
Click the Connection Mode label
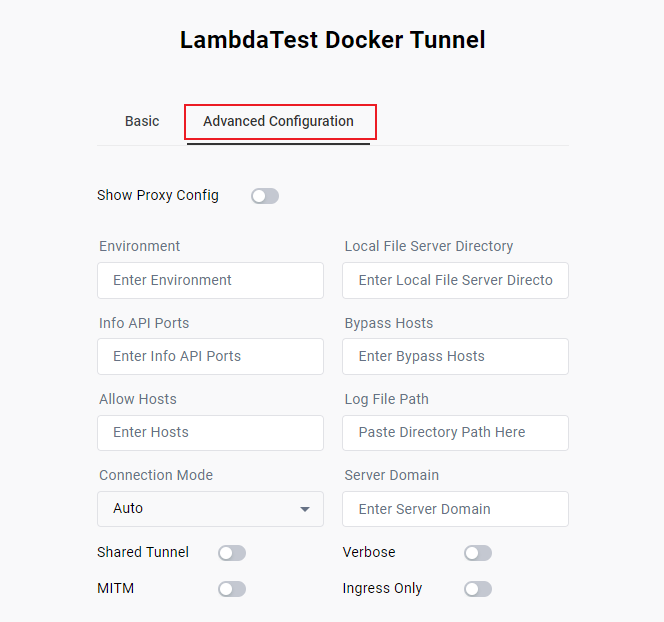click(156, 475)
